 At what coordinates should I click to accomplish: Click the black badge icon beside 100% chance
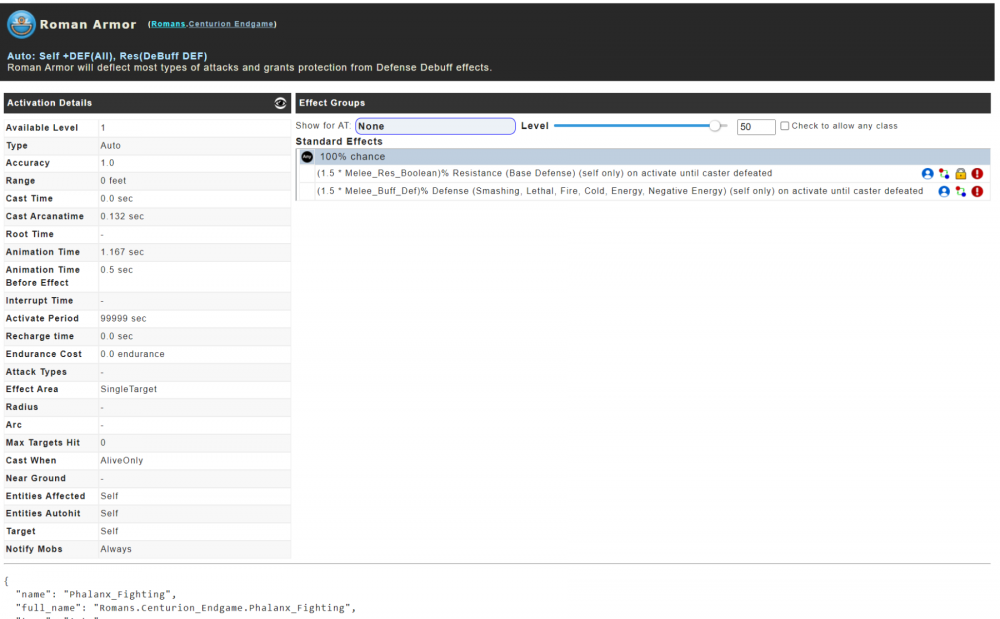point(307,157)
